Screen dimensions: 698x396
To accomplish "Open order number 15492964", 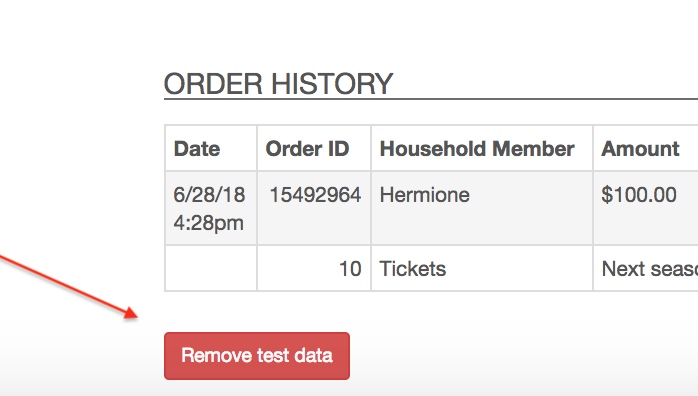I will click(x=315, y=195).
